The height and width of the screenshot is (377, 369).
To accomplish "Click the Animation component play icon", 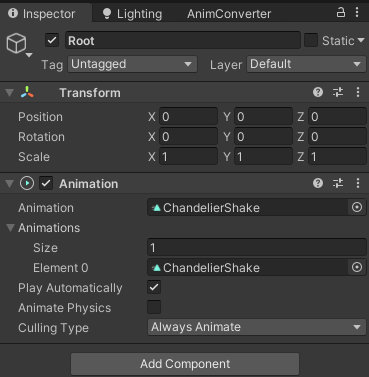I will (27, 183).
